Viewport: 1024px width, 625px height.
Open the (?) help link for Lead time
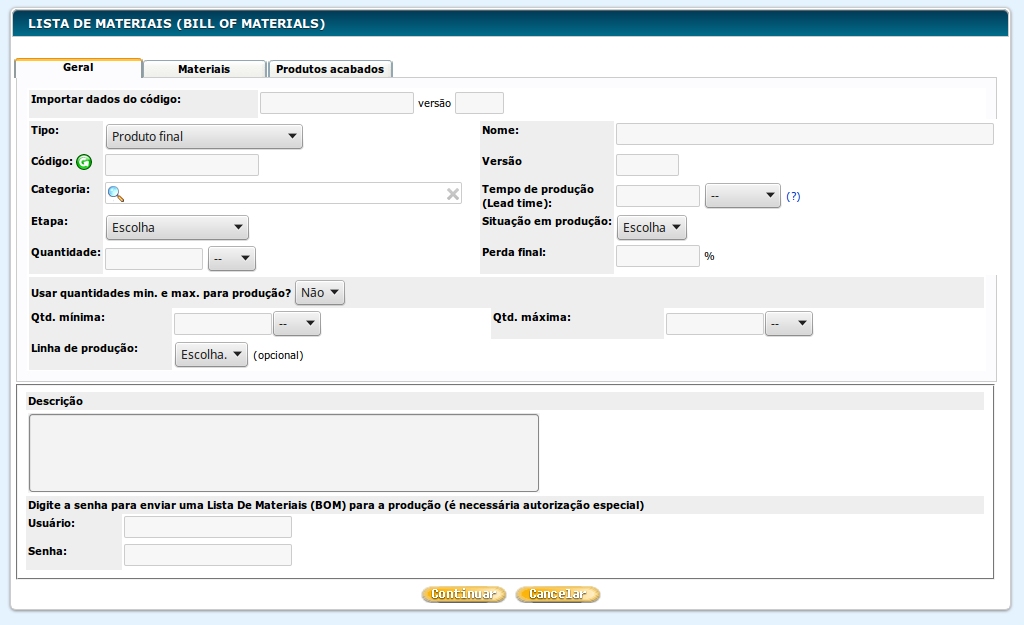[x=793, y=197]
